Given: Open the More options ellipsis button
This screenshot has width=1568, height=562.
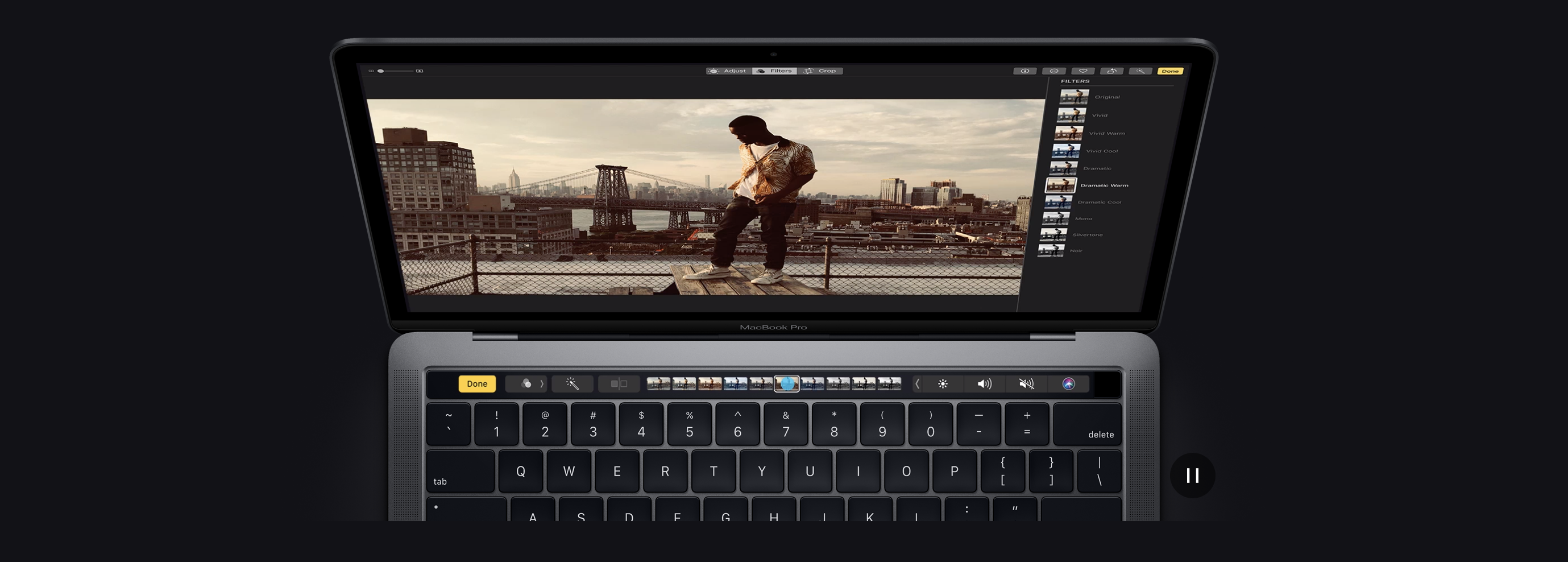Looking at the screenshot, I should tap(1053, 71).
